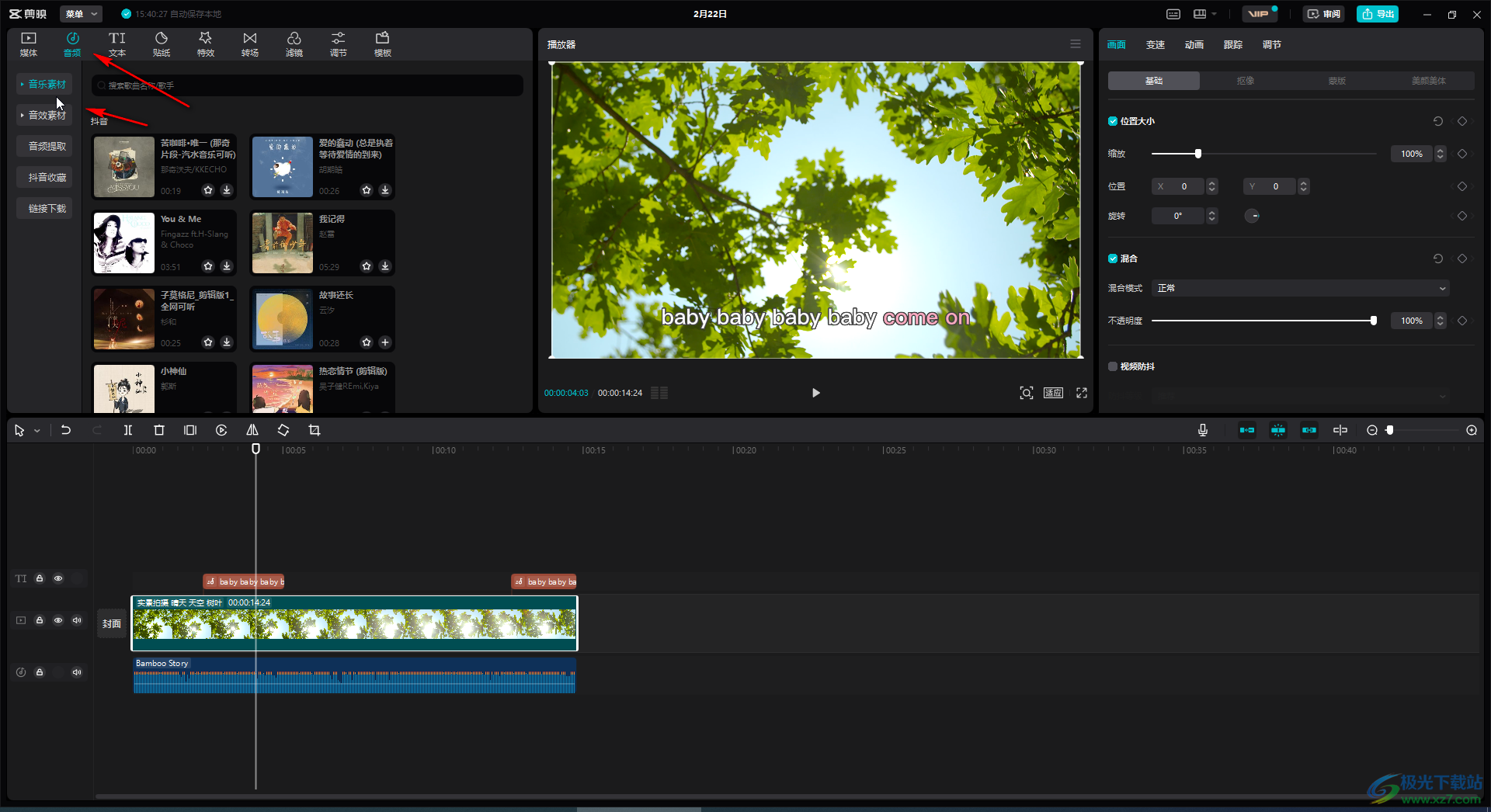Toggle the 混合 checkbox
1491x812 pixels.
tap(1113, 259)
